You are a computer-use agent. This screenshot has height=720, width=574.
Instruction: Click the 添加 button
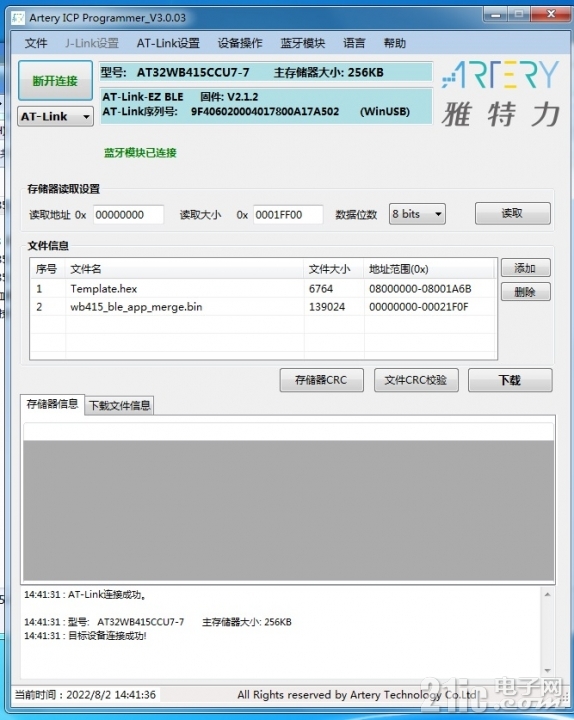pyautogui.click(x=525, y=268)
